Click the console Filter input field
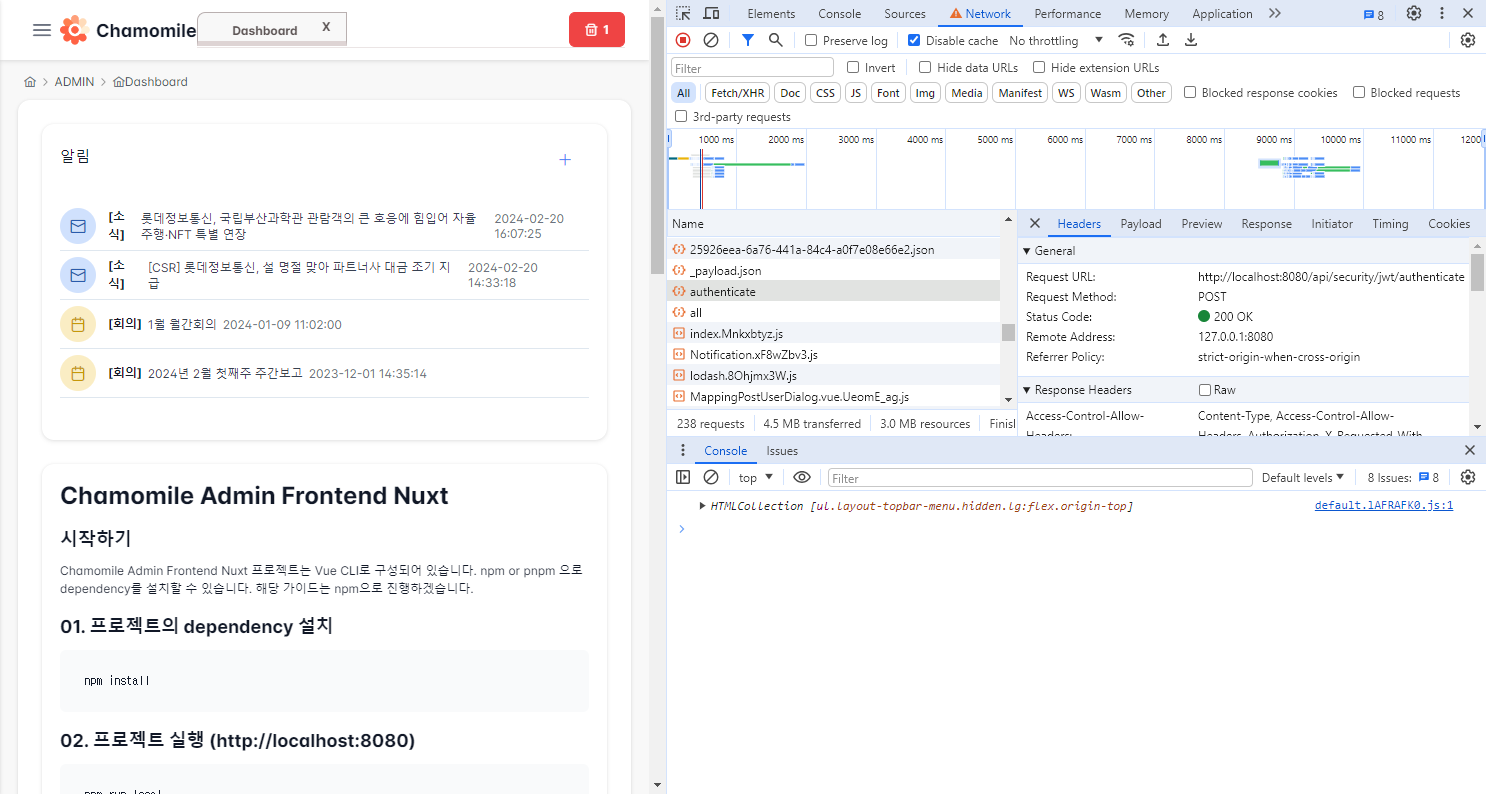 (1040, 478)
